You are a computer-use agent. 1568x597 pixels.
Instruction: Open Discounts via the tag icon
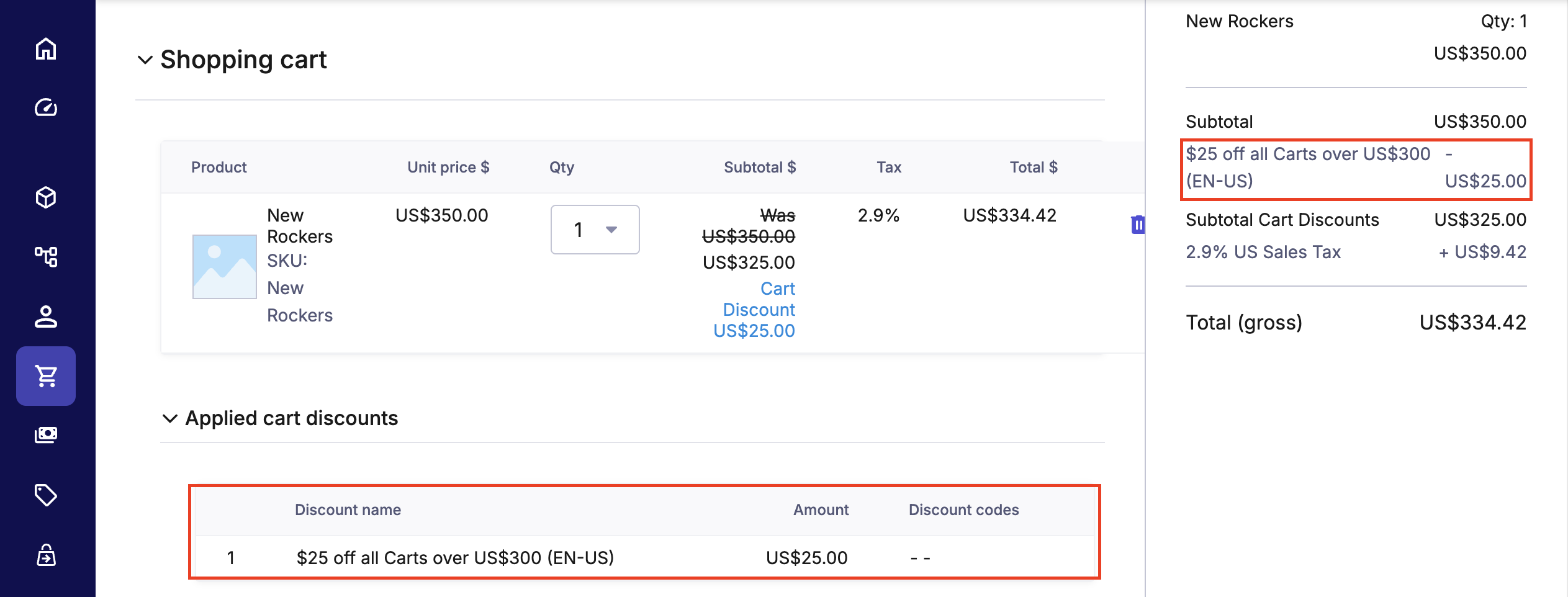point(46,495)
